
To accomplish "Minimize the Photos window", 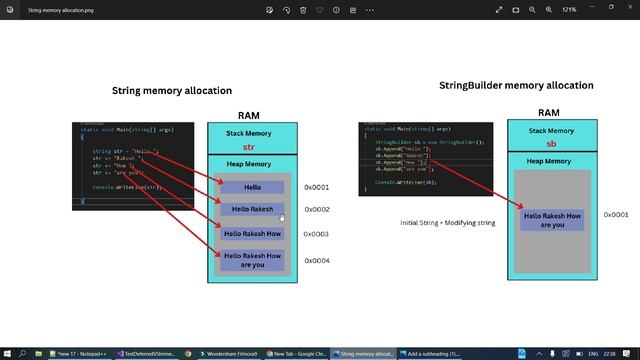I will tap(592, 7).
